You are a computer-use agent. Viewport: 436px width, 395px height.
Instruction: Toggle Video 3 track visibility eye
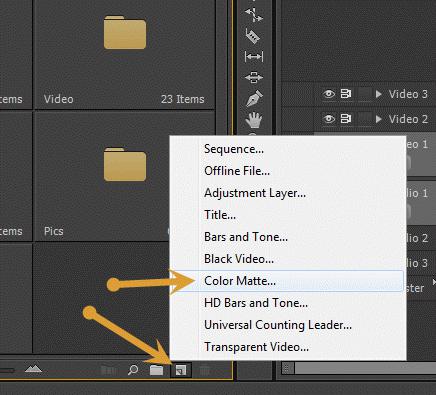[x=329, y=94]
